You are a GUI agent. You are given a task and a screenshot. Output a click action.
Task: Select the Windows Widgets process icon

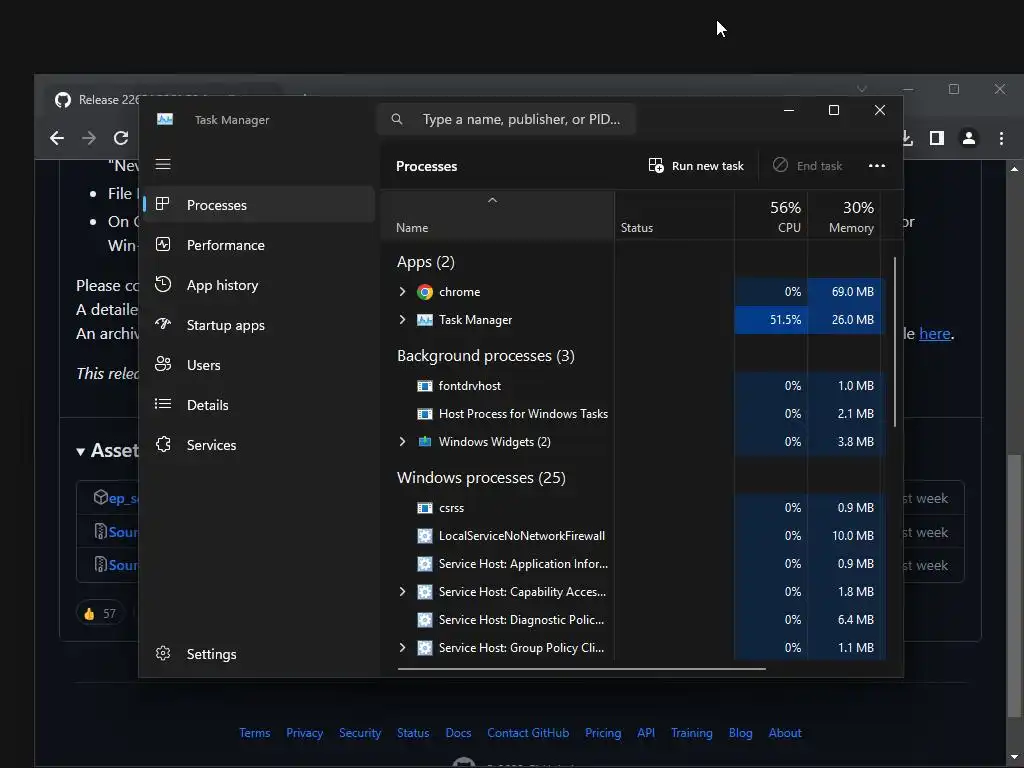click(425, 441)
